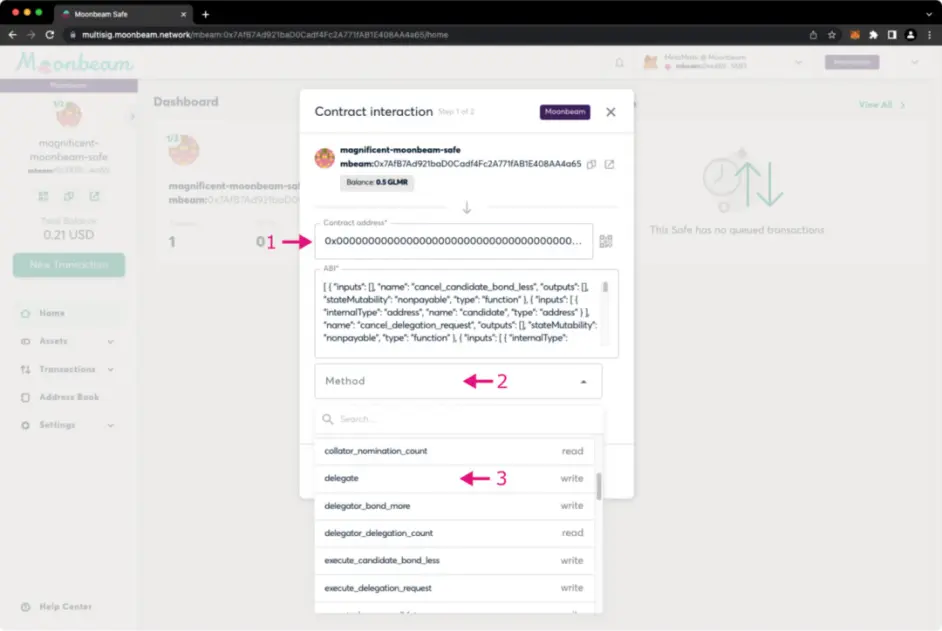Open the browser three-dot menu
The width and height of the screenshot is (942, 631).
click(929, 35)
